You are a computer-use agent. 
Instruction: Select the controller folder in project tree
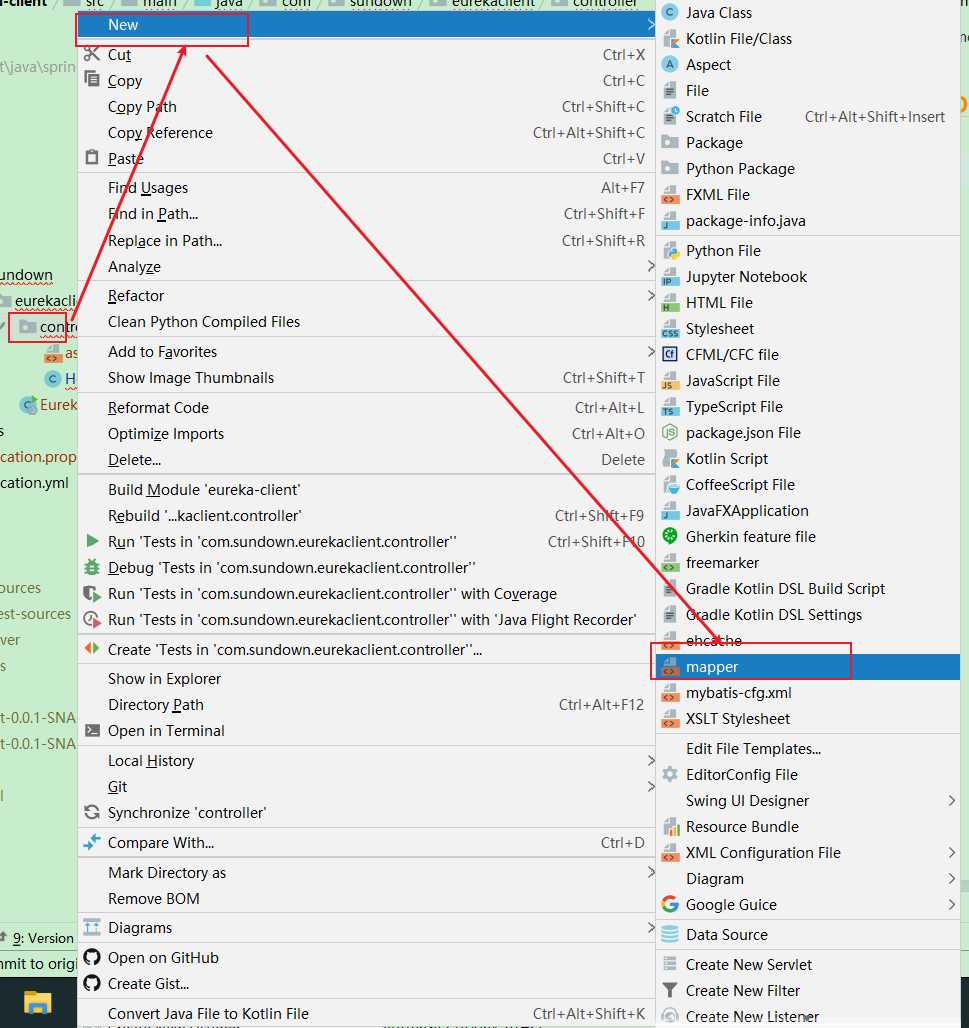49,326
